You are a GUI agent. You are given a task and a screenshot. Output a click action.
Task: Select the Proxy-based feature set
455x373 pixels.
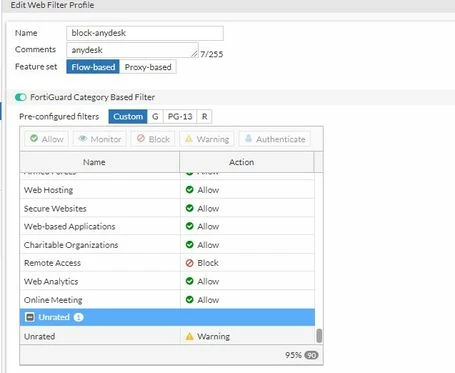148,67
